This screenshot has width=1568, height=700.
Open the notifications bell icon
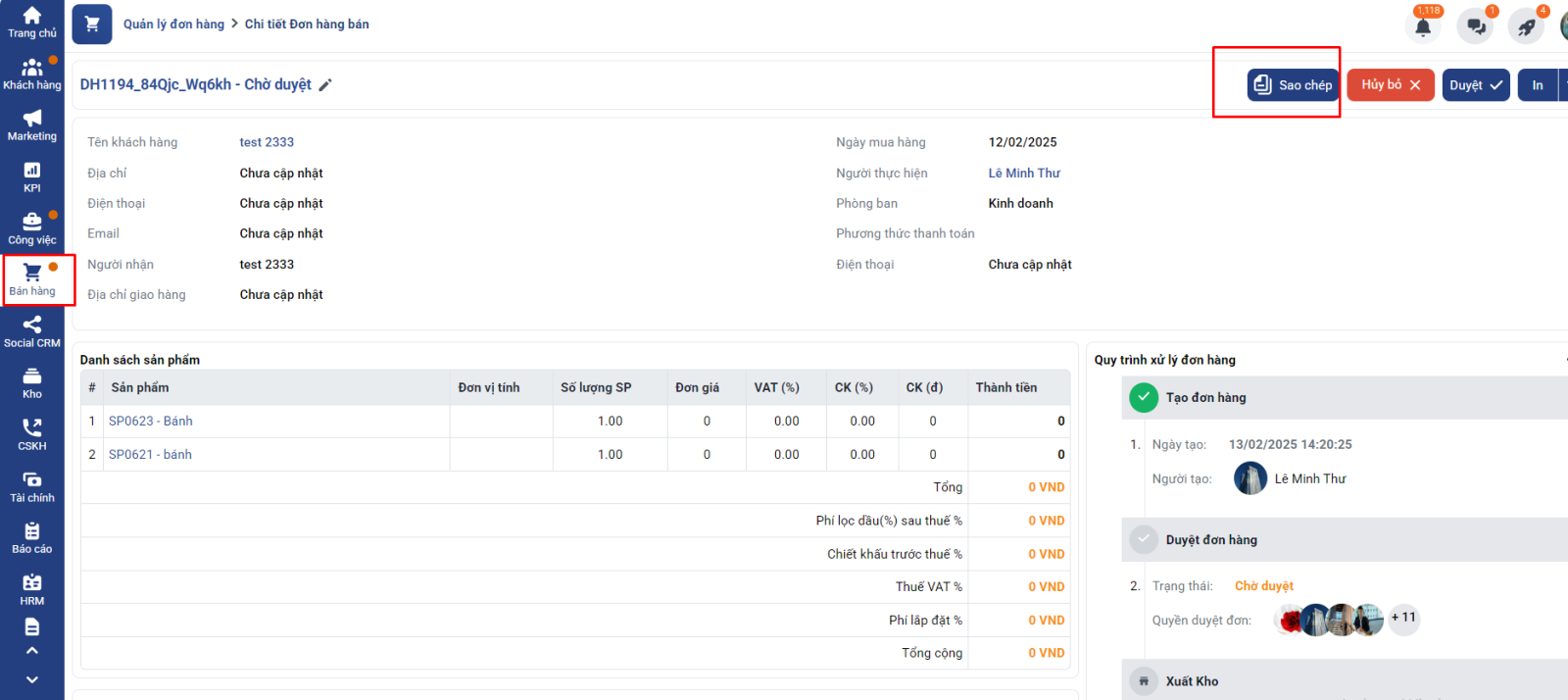click(x=1423, y=26)
